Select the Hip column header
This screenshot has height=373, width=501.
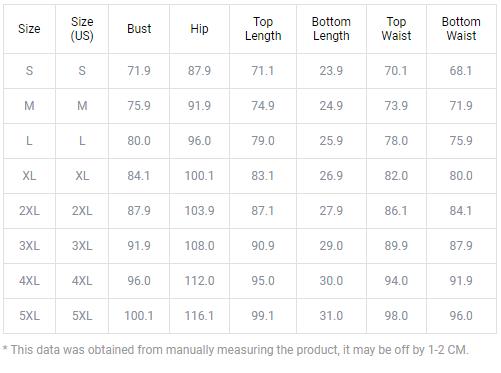point(199,29)
